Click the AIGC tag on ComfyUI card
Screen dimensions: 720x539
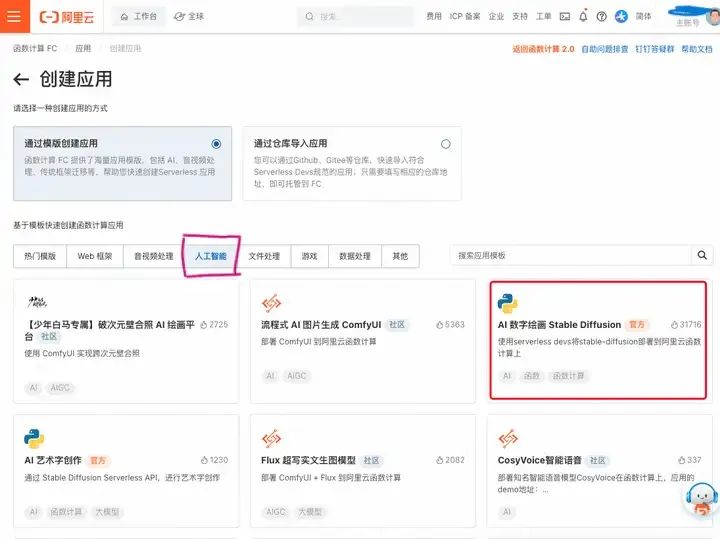297,376
